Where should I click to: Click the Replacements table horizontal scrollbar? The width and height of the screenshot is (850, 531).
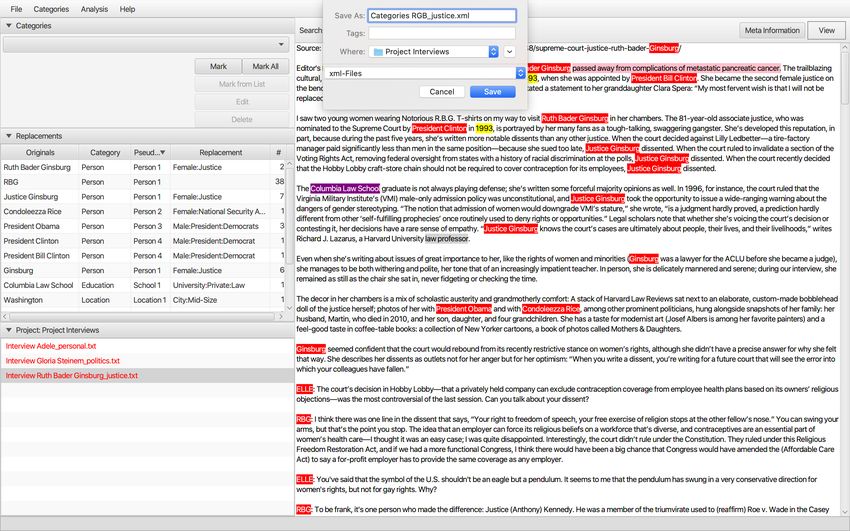(143, 316)
